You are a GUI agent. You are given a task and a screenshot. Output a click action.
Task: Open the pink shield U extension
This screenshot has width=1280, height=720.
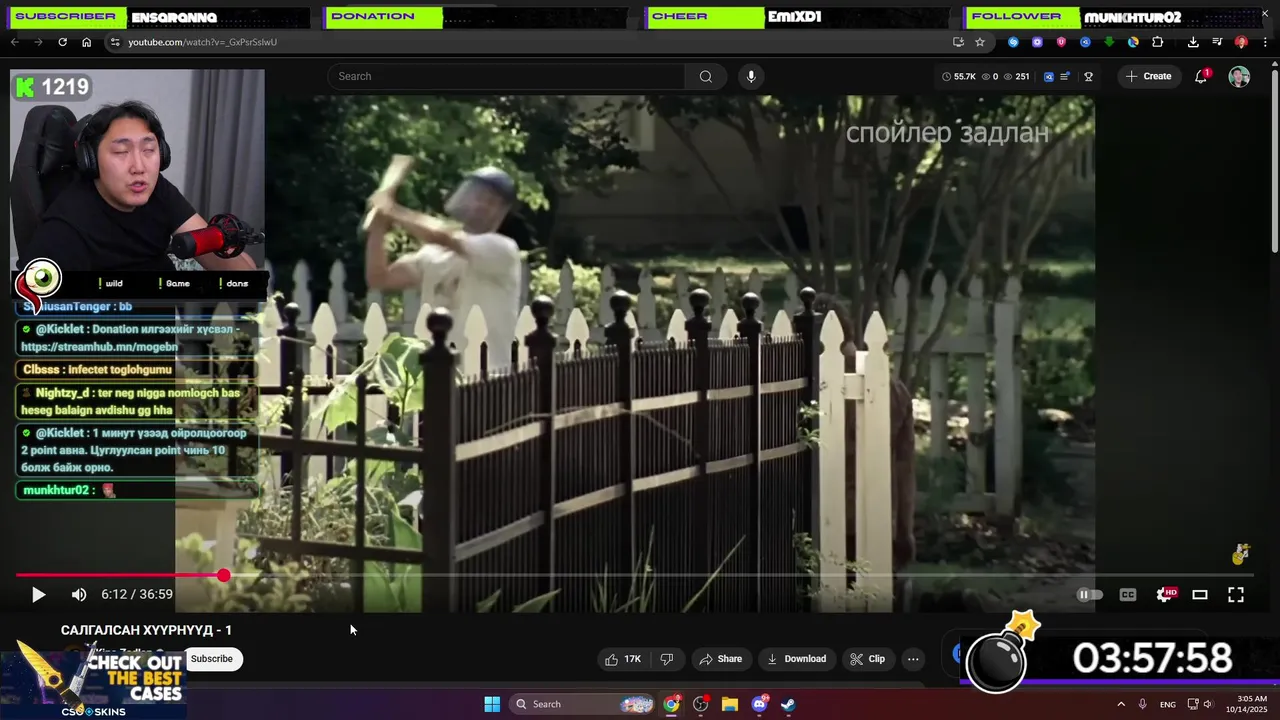[x=1061, y=42]
